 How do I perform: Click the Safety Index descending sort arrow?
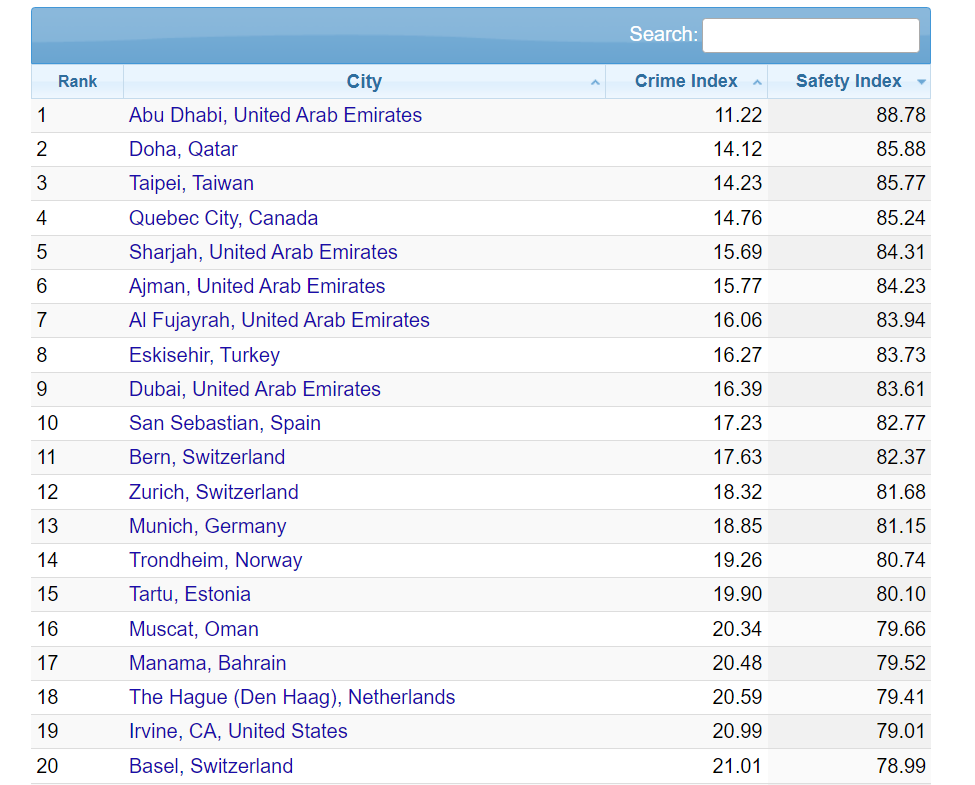921,82
